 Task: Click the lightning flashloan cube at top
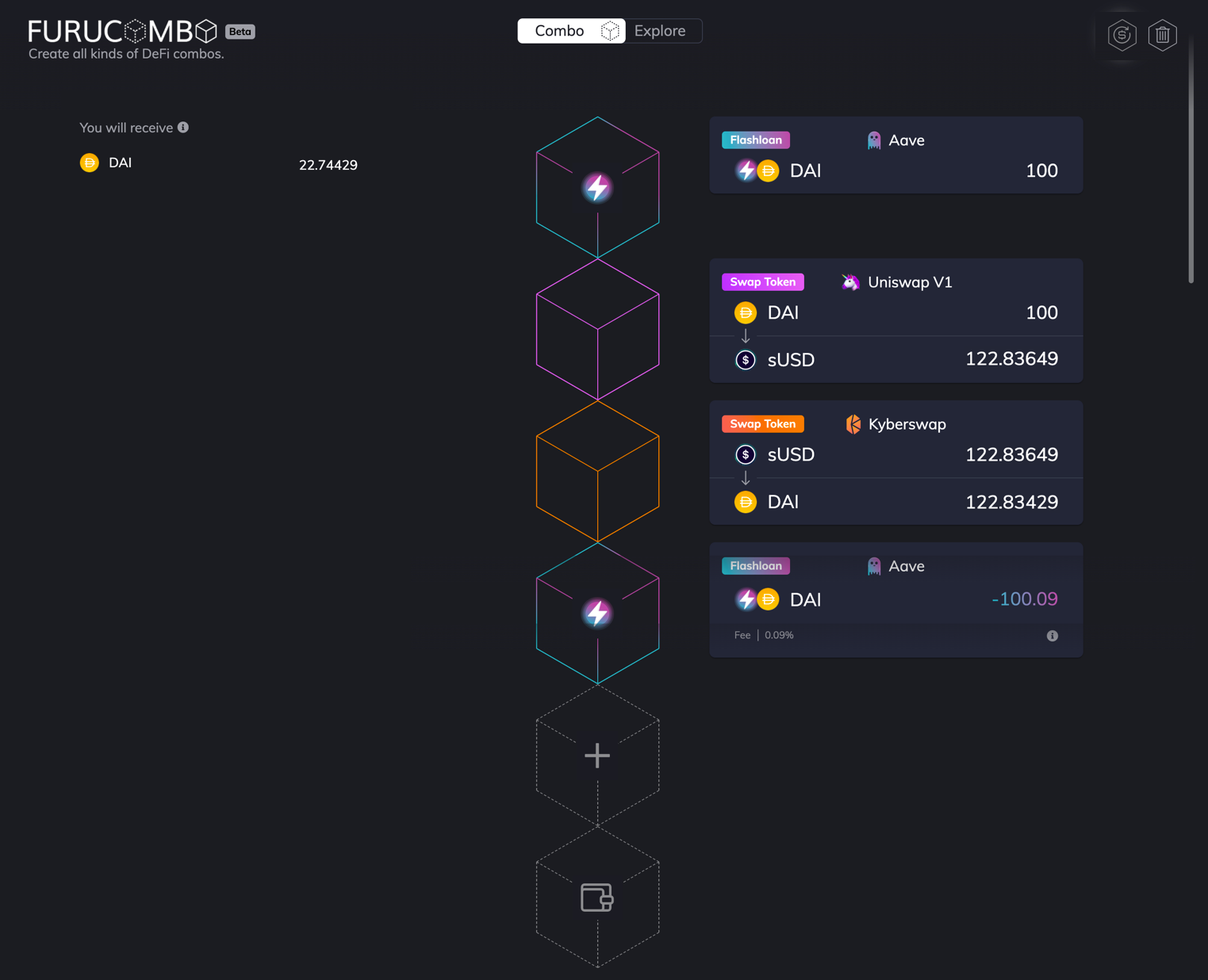click(597, 187)
